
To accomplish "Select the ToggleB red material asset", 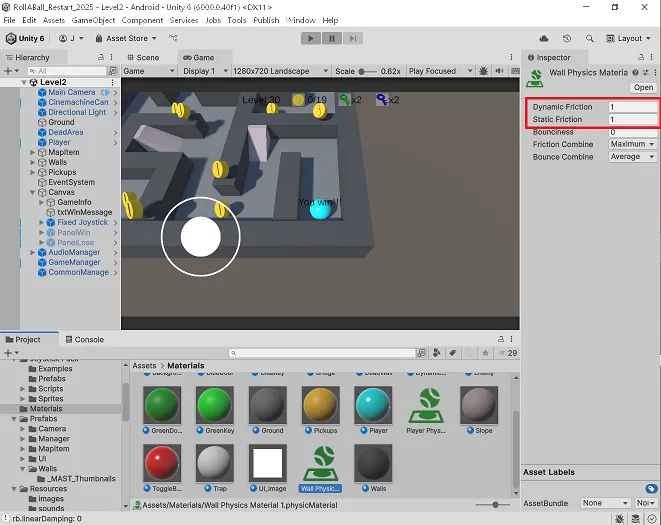I will click(x=161, y=464).
